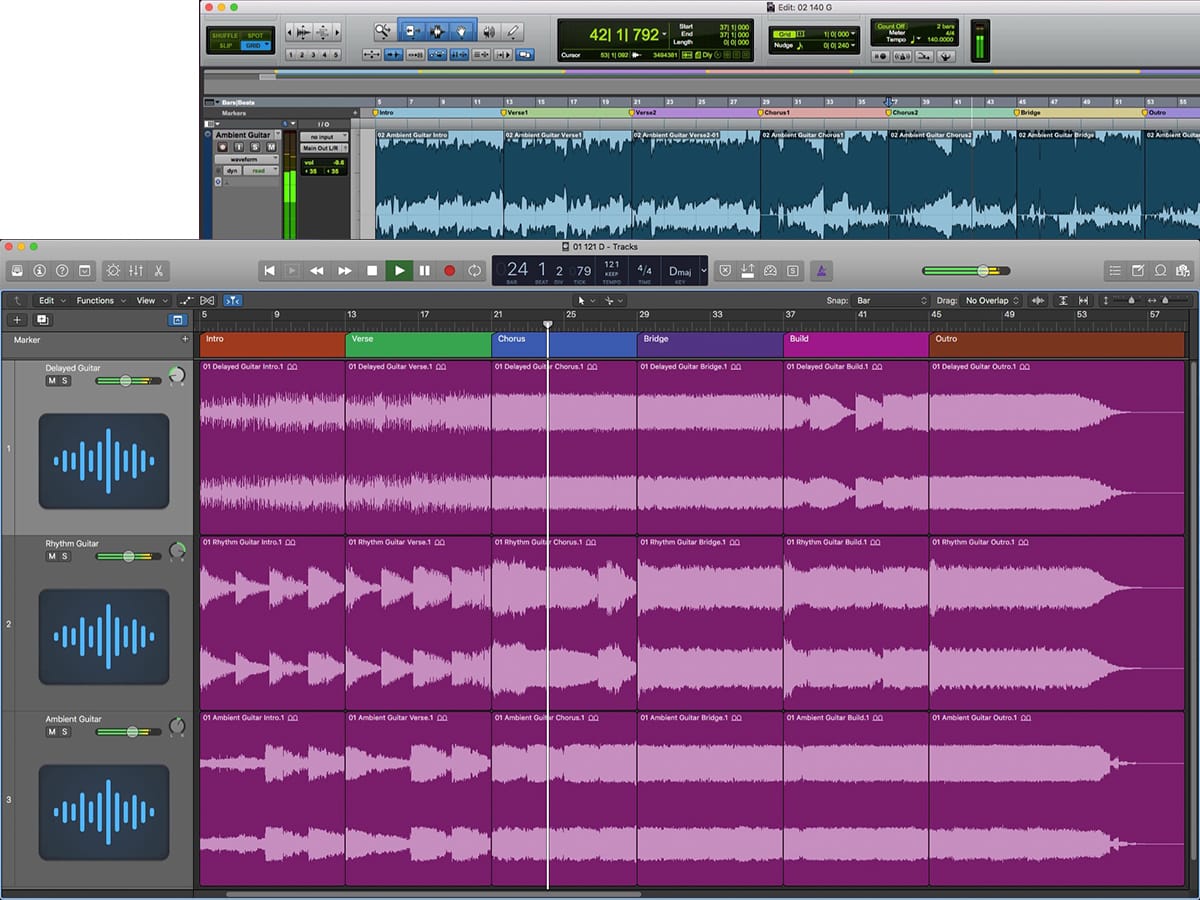
Task: Open the Drag mode dropdown showing No Overlap
Action: point(992,300)
